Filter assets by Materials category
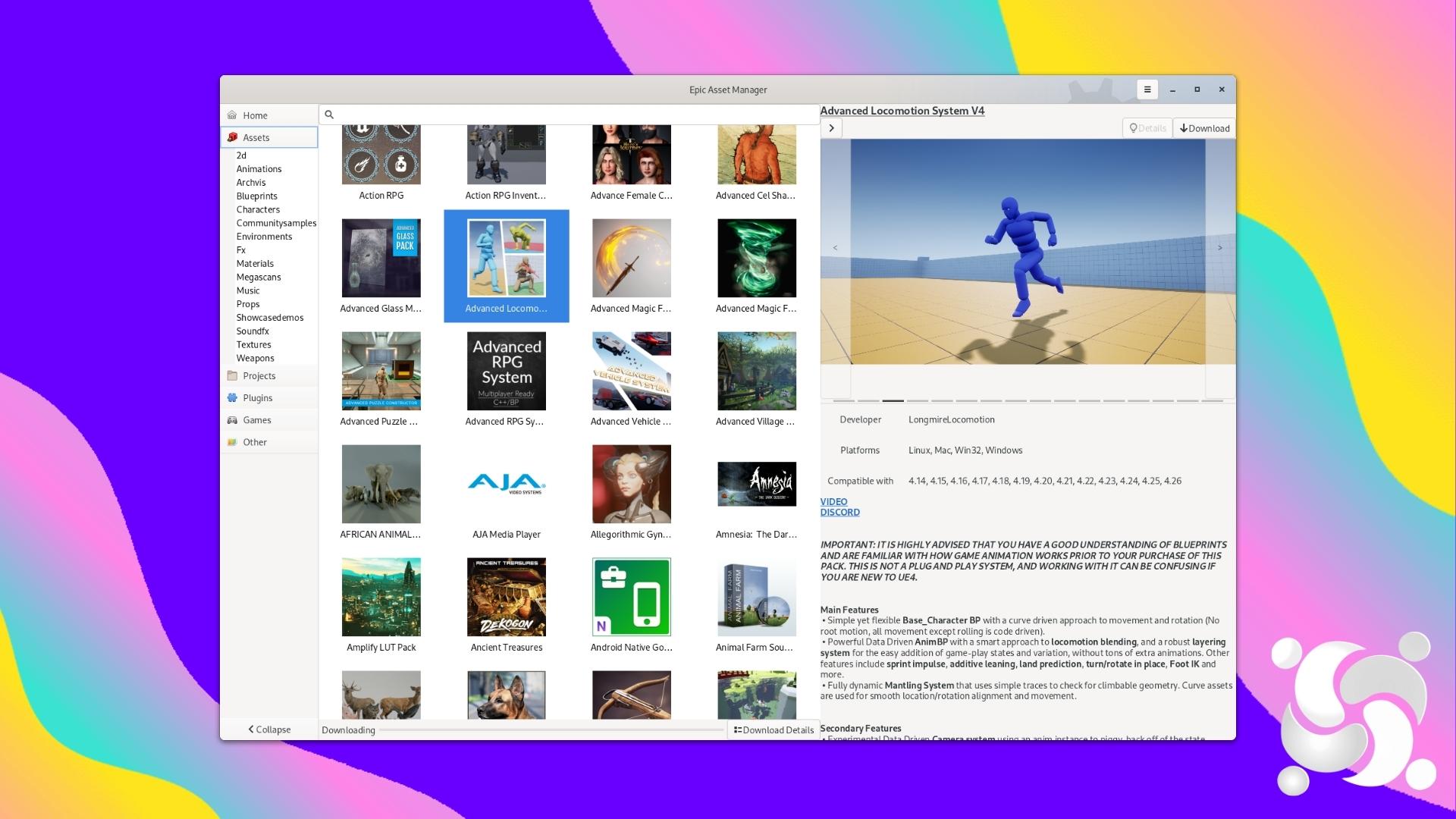The width and height of the screenshot is (1456, 819). 255,264
